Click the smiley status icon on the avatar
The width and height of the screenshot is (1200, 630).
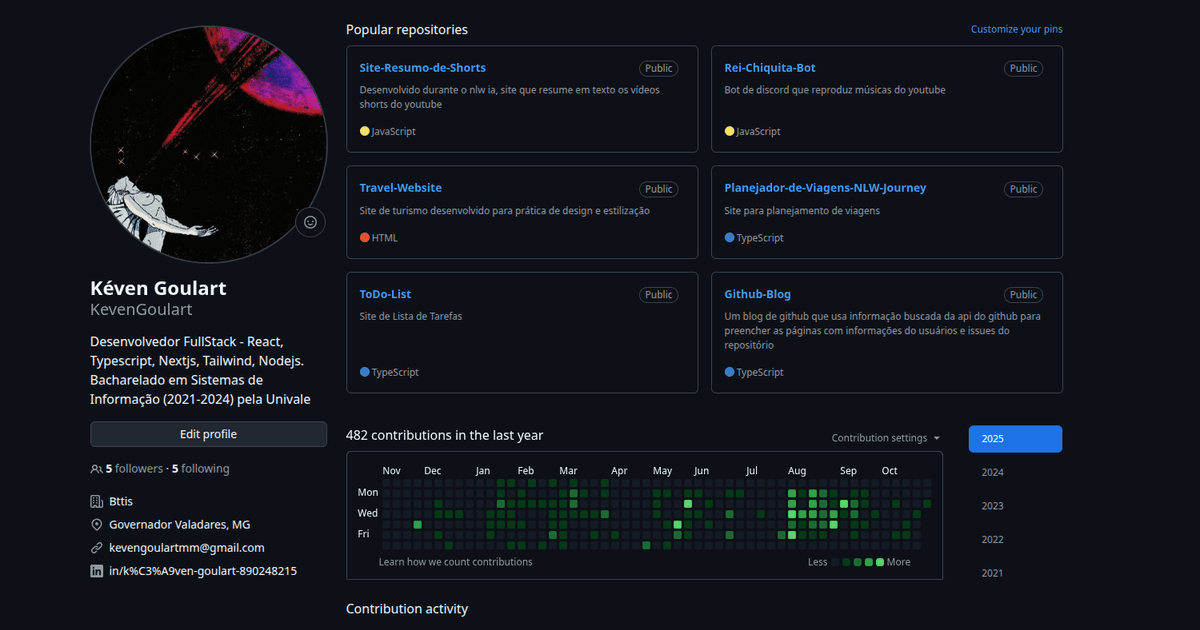coord(310,222)
